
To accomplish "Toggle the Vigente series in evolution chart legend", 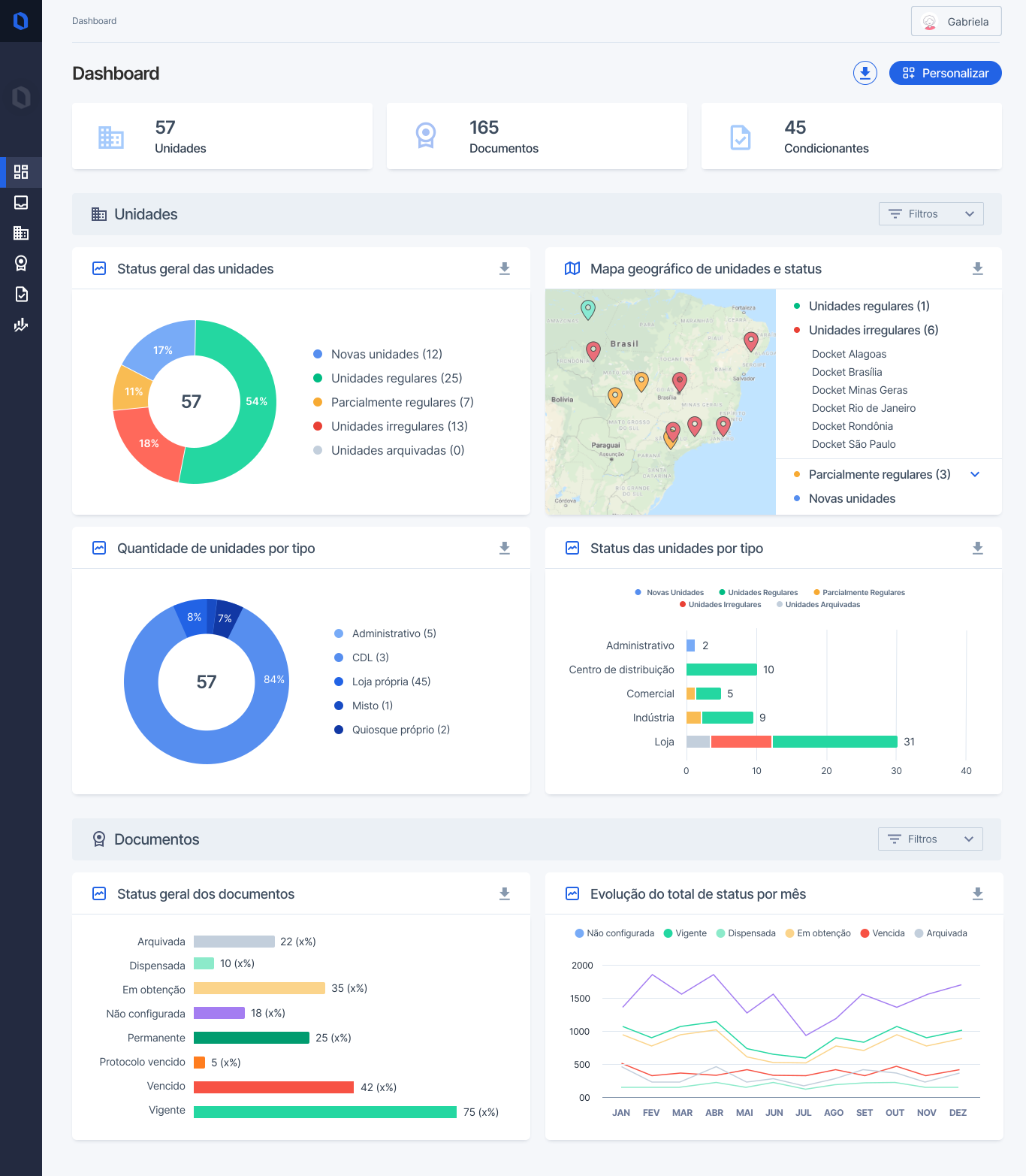I will click(685, 933).
